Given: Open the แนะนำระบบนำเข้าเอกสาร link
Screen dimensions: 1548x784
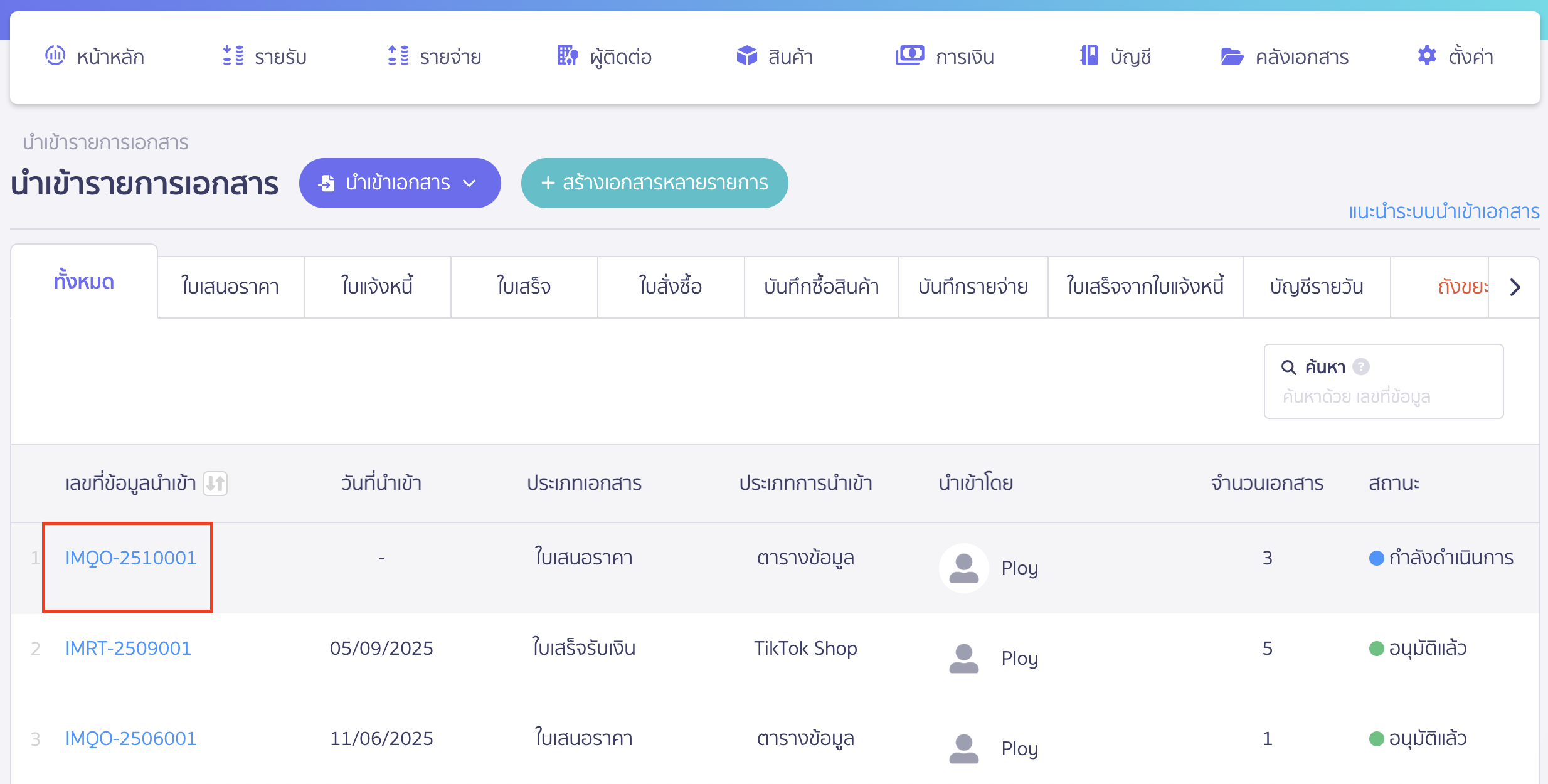Looking at the screenshot, I should point(1443,211).
